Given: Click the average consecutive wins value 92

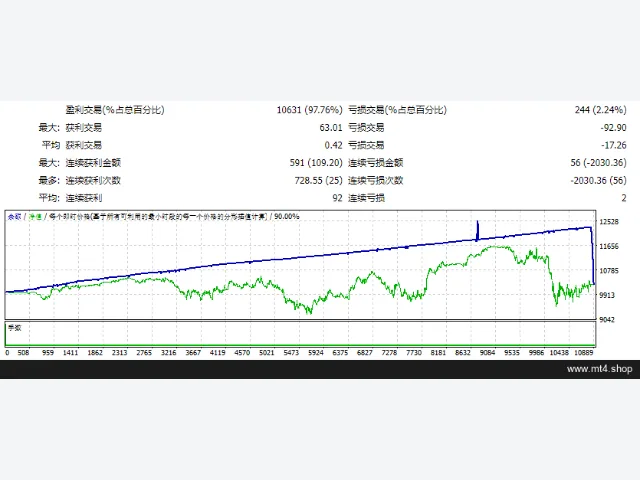Looking at the screenshot, I should click(x=337, y=198).
